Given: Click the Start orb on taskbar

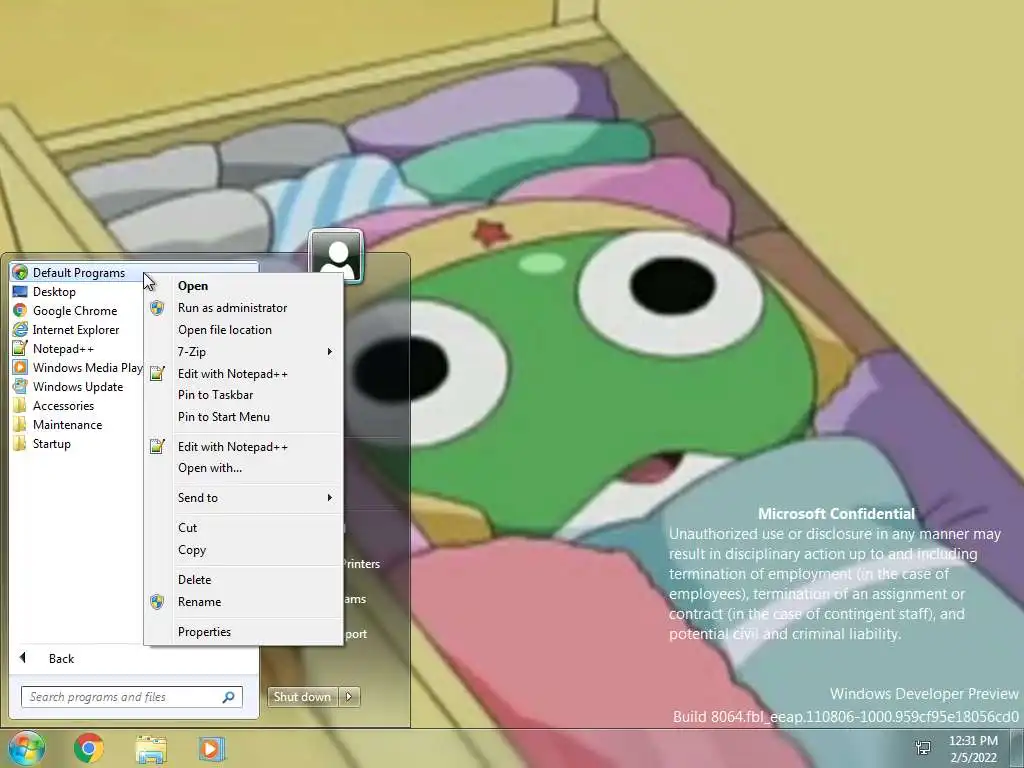Looking at the screenshot, I should pos(26,748).
